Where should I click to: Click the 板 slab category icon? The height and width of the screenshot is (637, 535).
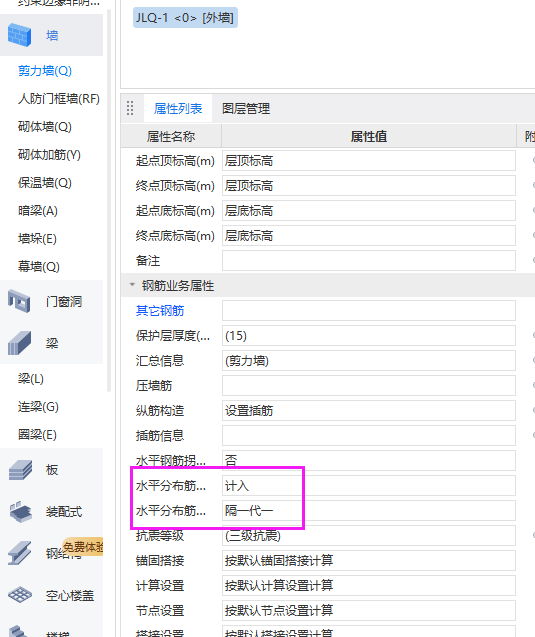pyautogui.click(x=20, y=470)
